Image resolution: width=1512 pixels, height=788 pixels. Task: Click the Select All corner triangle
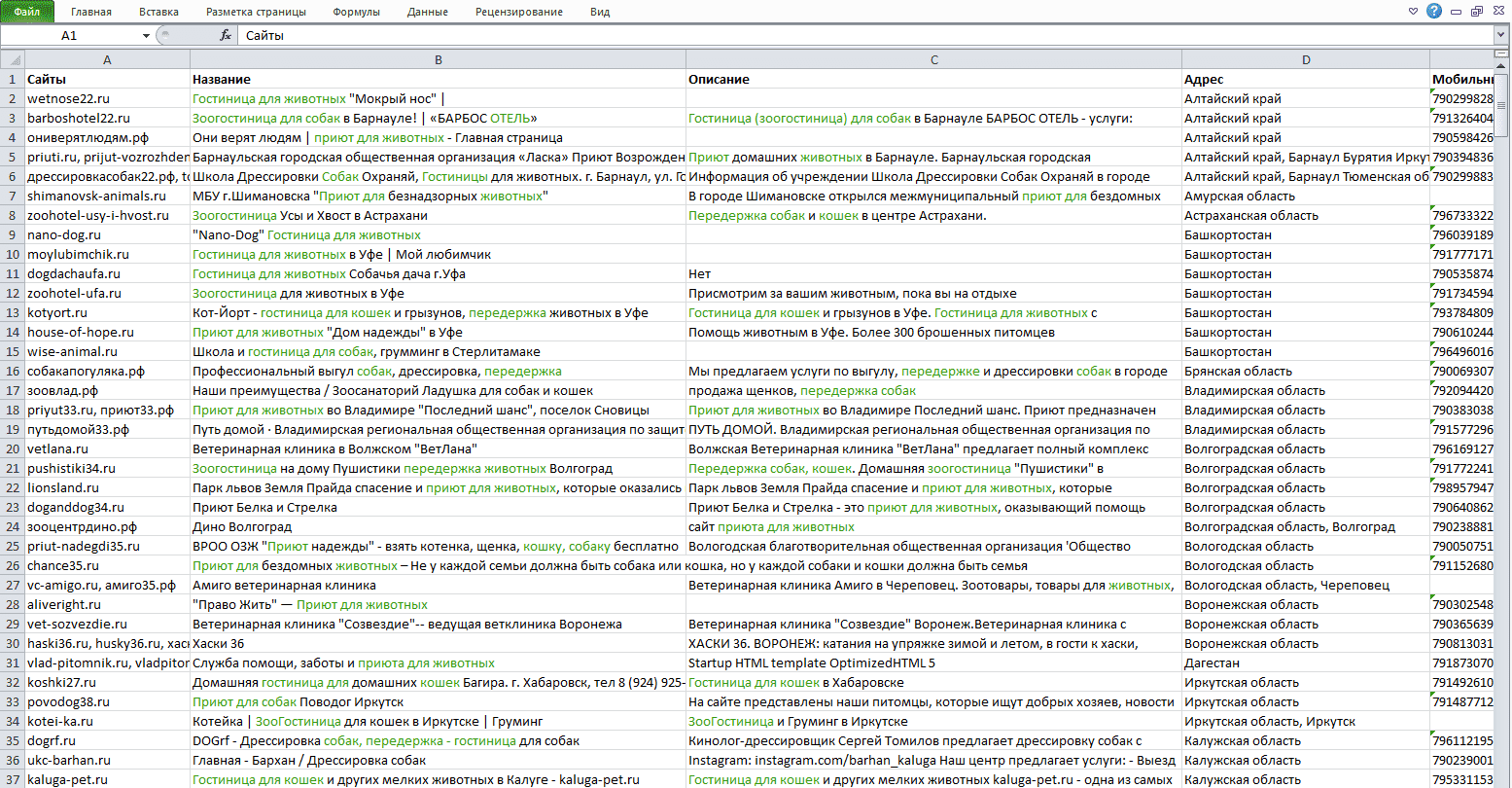tap(12, 59)
